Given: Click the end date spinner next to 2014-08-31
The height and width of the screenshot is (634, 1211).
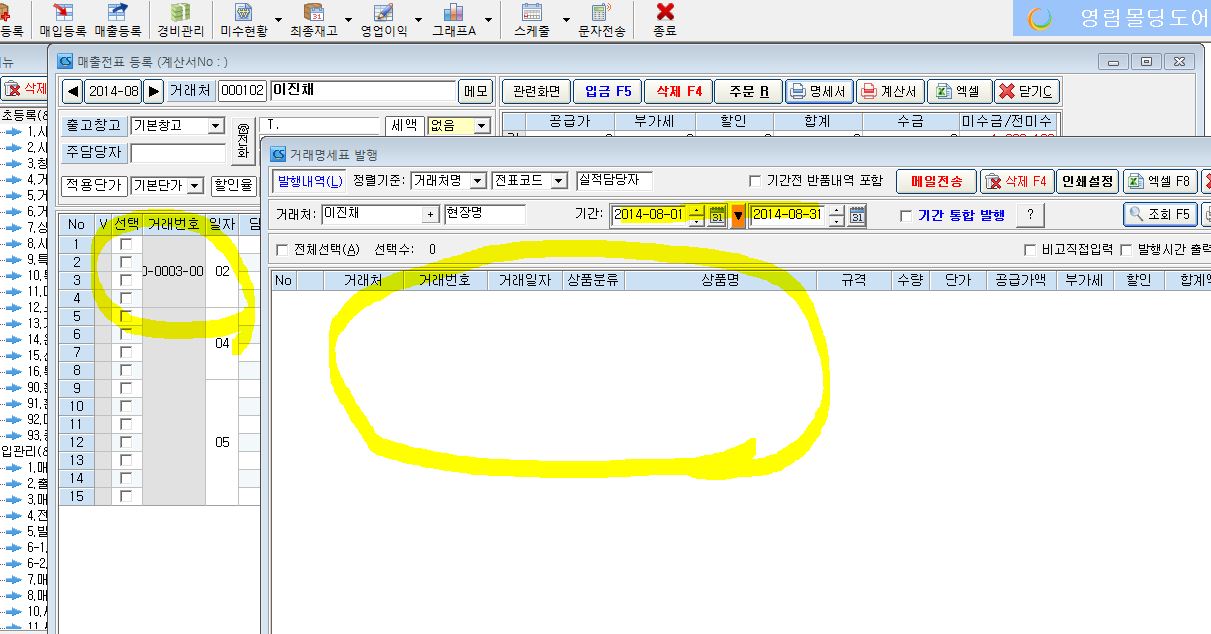Looking at the screenshot, I should tap(837, 215).
